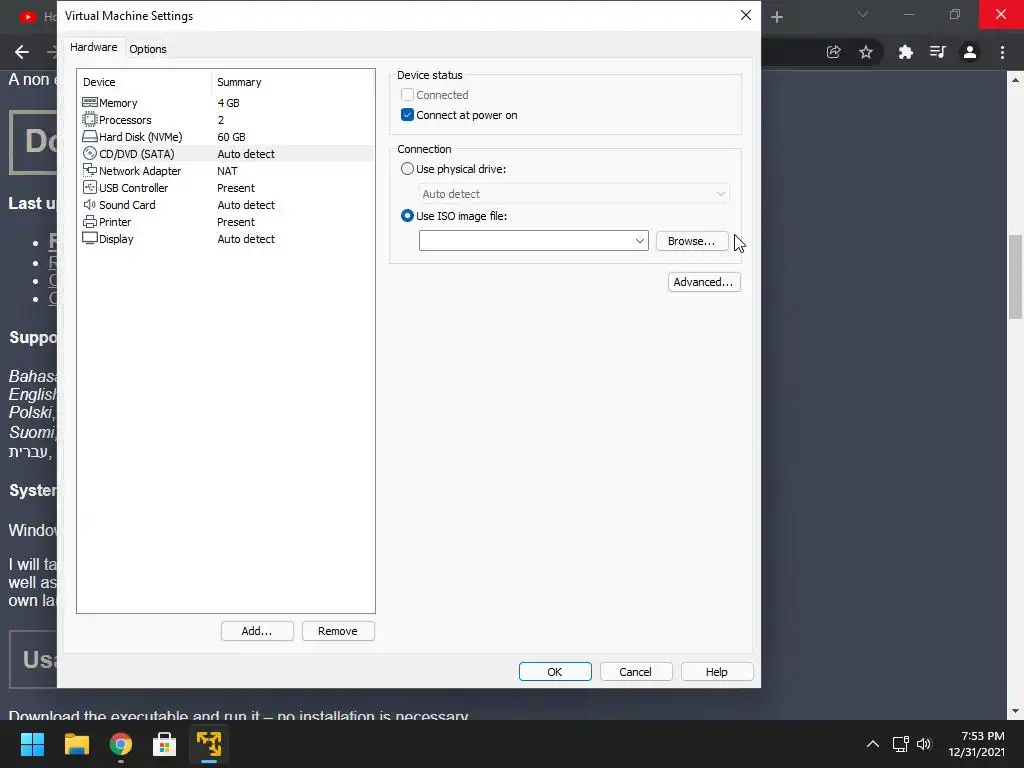
Task: Select the Processors chip icon
Action: click(x=90, y=120)
